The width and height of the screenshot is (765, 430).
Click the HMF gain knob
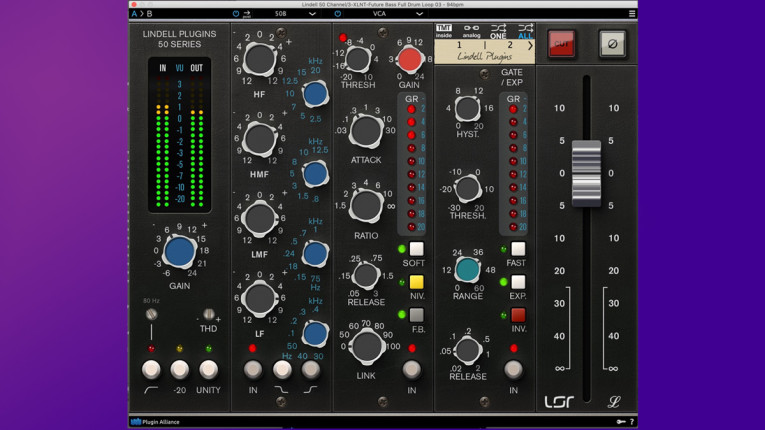[x=260, y=139]
